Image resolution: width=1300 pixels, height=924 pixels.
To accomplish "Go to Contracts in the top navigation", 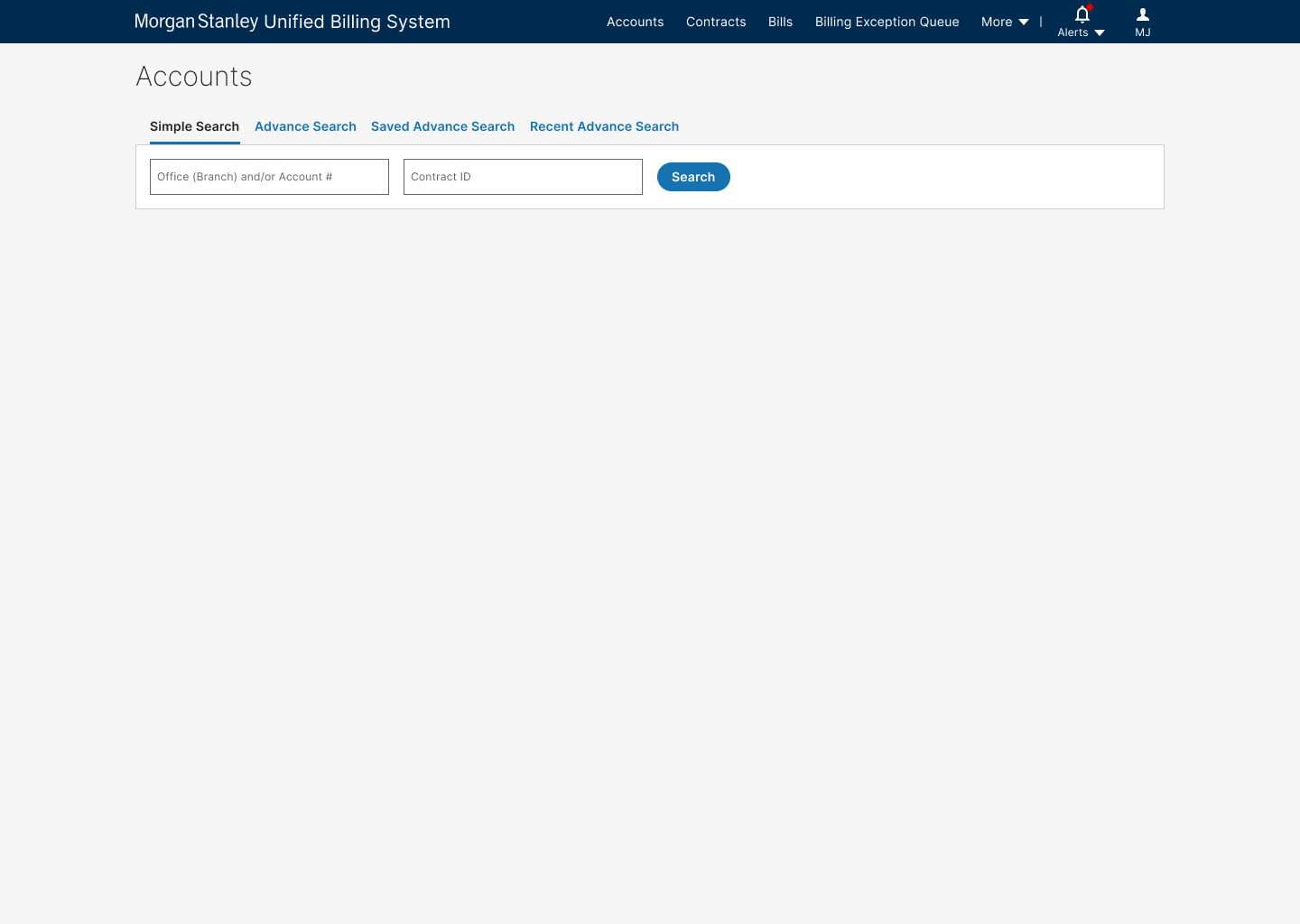I will [716, 22].
